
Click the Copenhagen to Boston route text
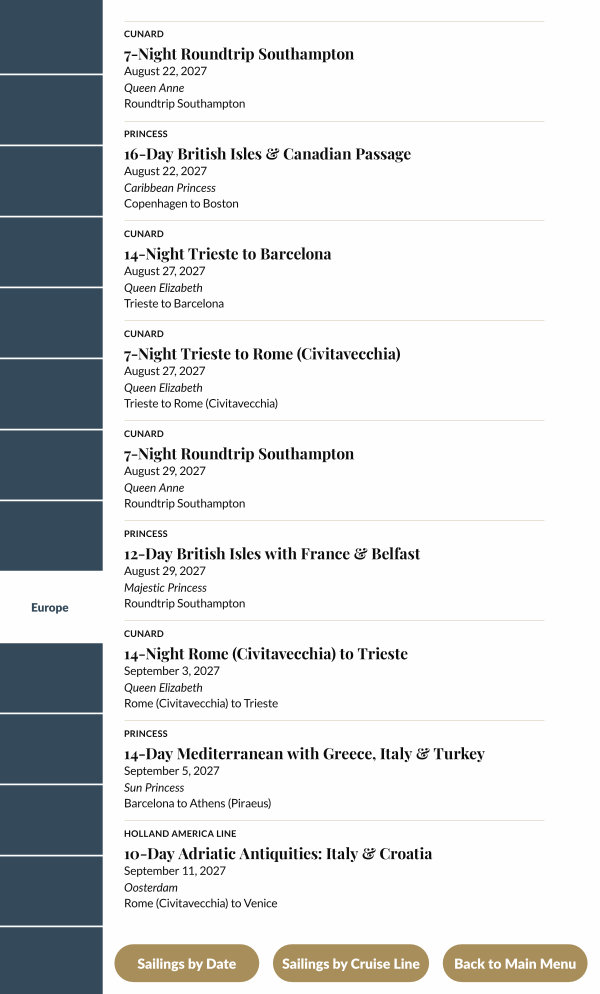[x=181, y=203]
